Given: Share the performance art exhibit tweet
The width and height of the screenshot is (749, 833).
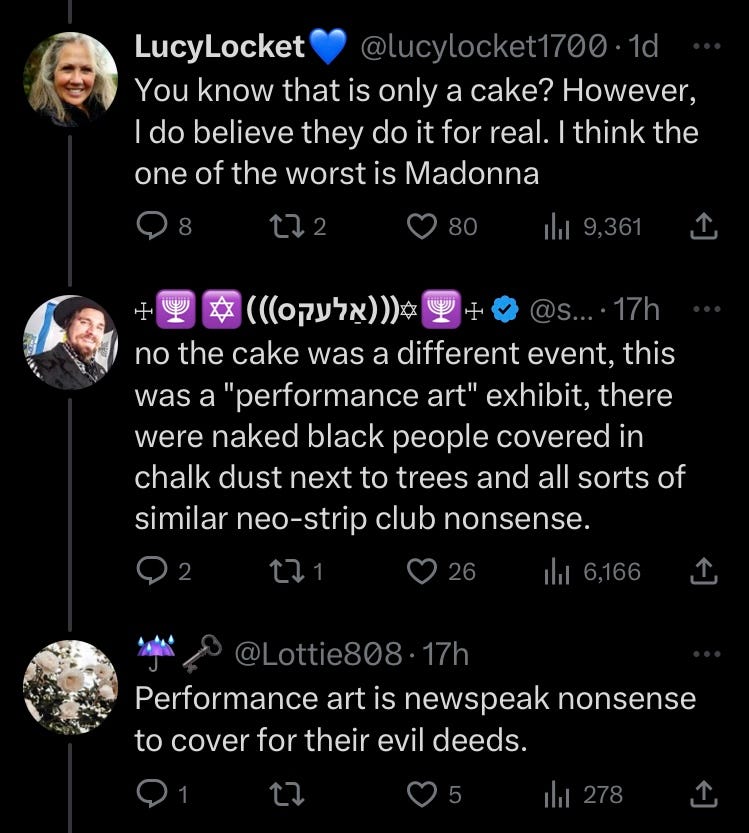Looking at the screenshot, I should [704, 571].
